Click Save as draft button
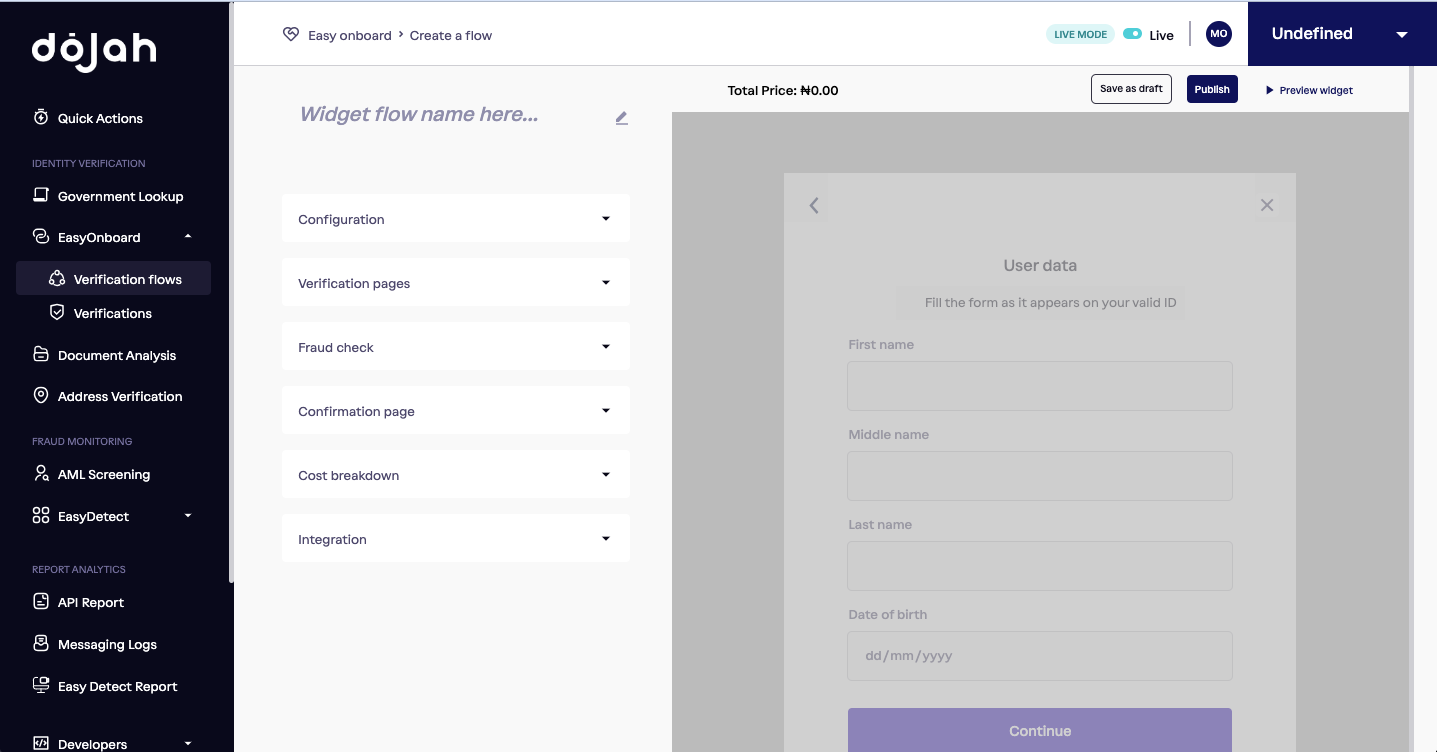The image size is (1437, 752). click(x=1131, y=89)
